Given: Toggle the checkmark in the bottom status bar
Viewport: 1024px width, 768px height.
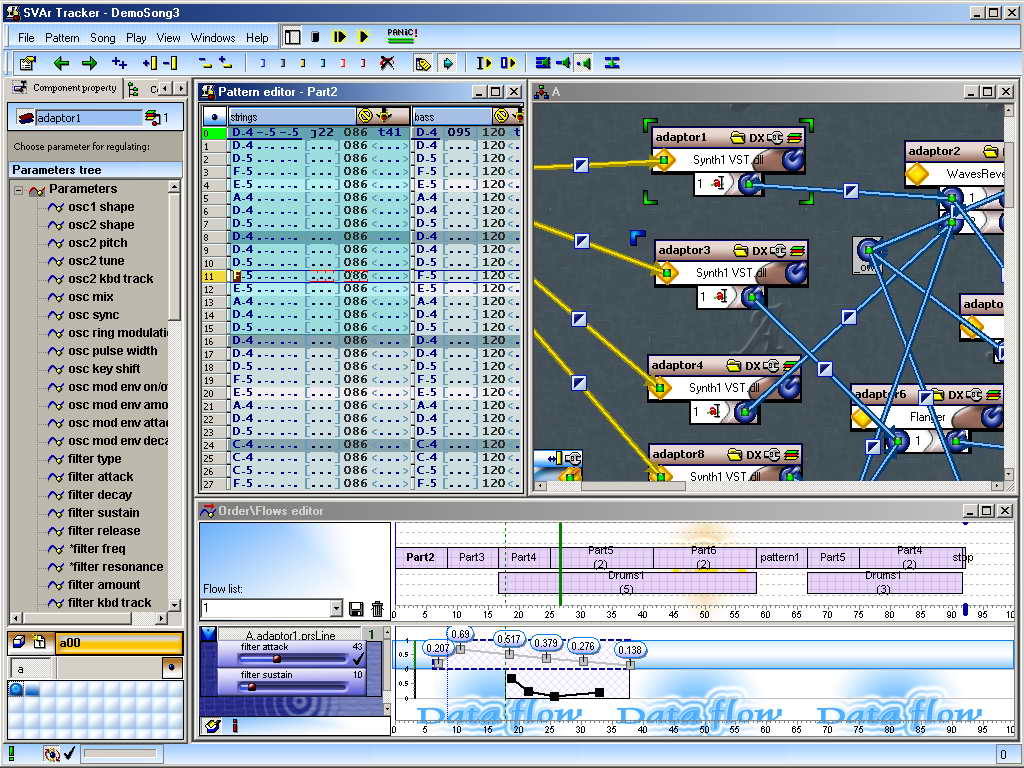Looking at the screenshot, I should (70, 754).
